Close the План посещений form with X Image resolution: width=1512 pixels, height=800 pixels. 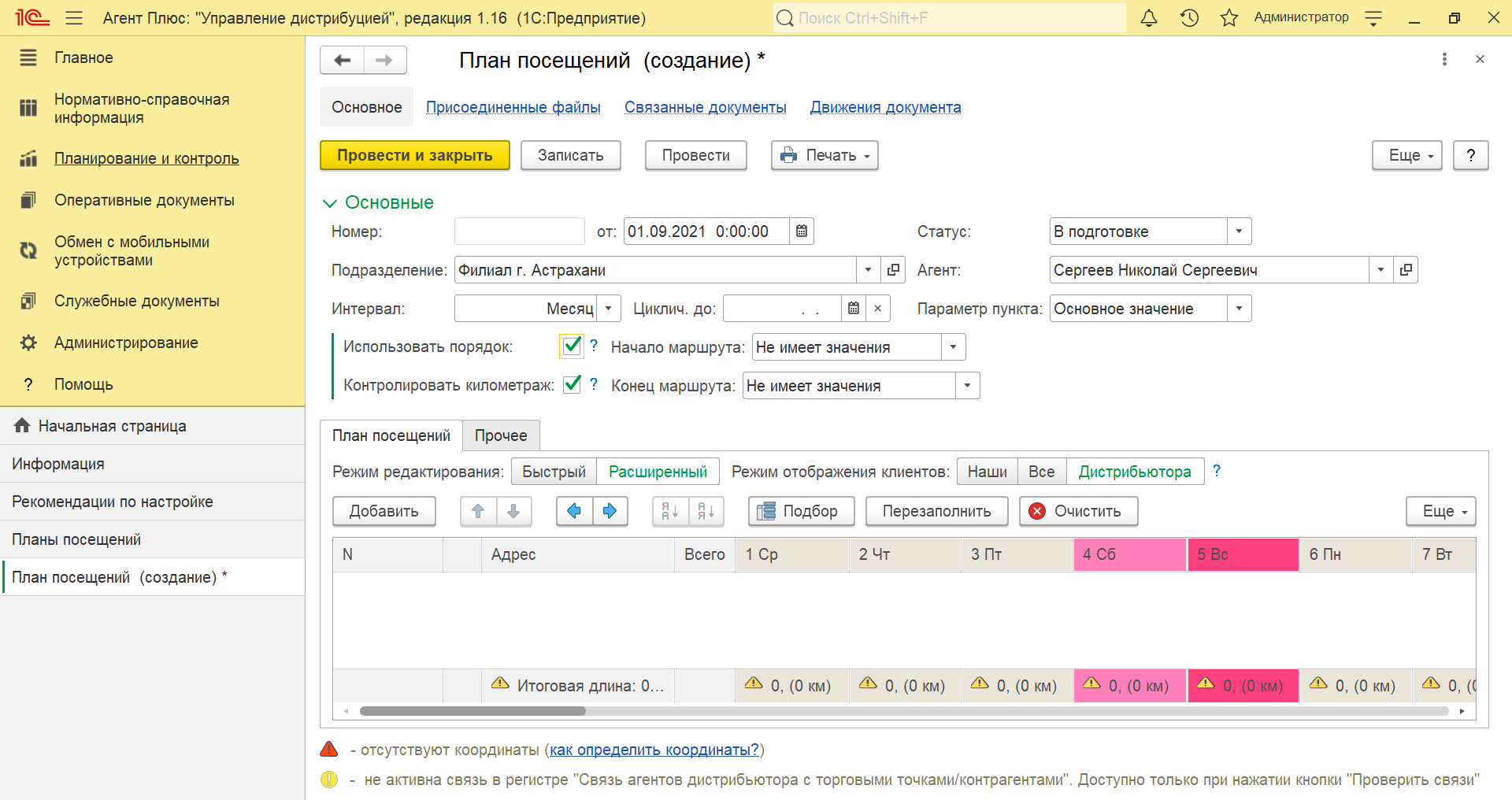1480,59
